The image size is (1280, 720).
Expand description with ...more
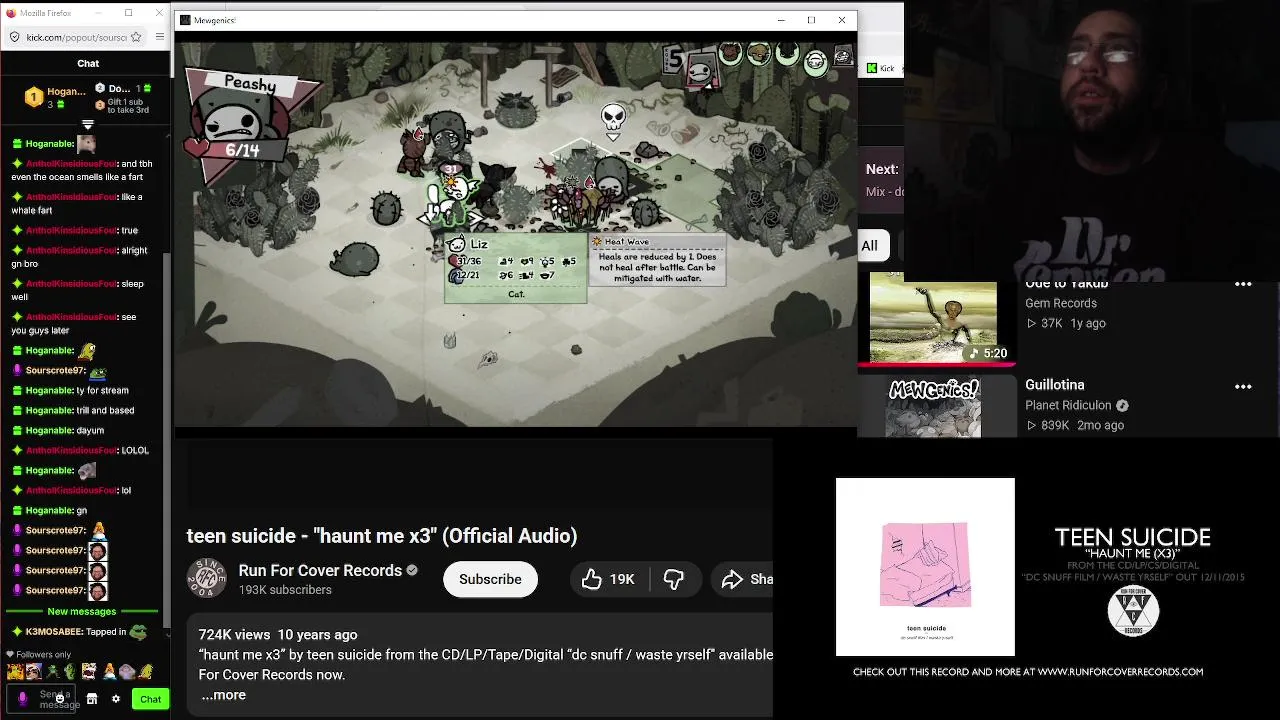(x=223, y=695)
